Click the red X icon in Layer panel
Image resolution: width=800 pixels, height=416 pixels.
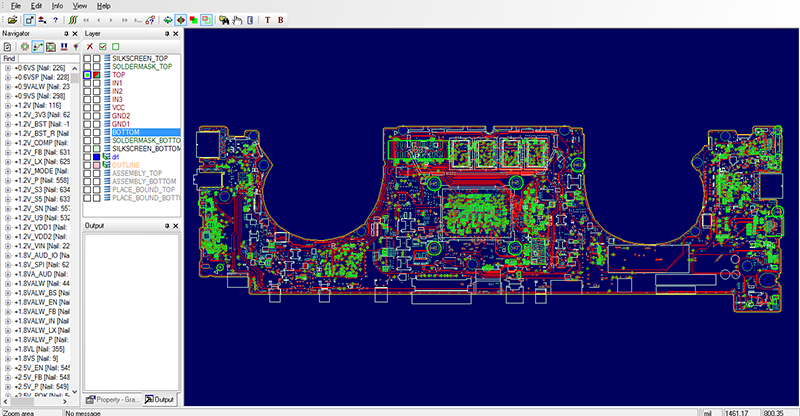pyautogui.click(x=90, y=46)
